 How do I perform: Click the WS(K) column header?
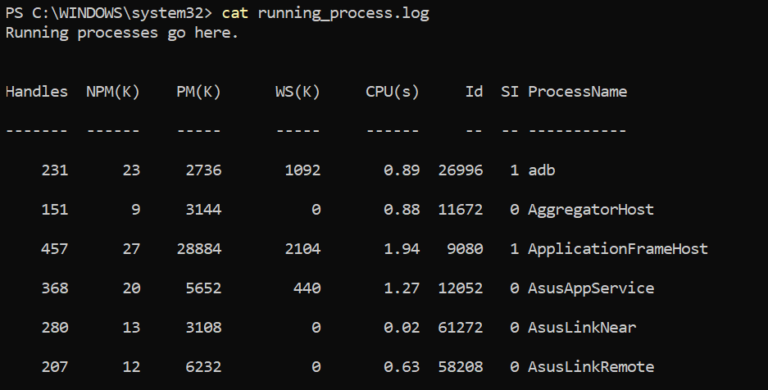[x=298, y=92]
